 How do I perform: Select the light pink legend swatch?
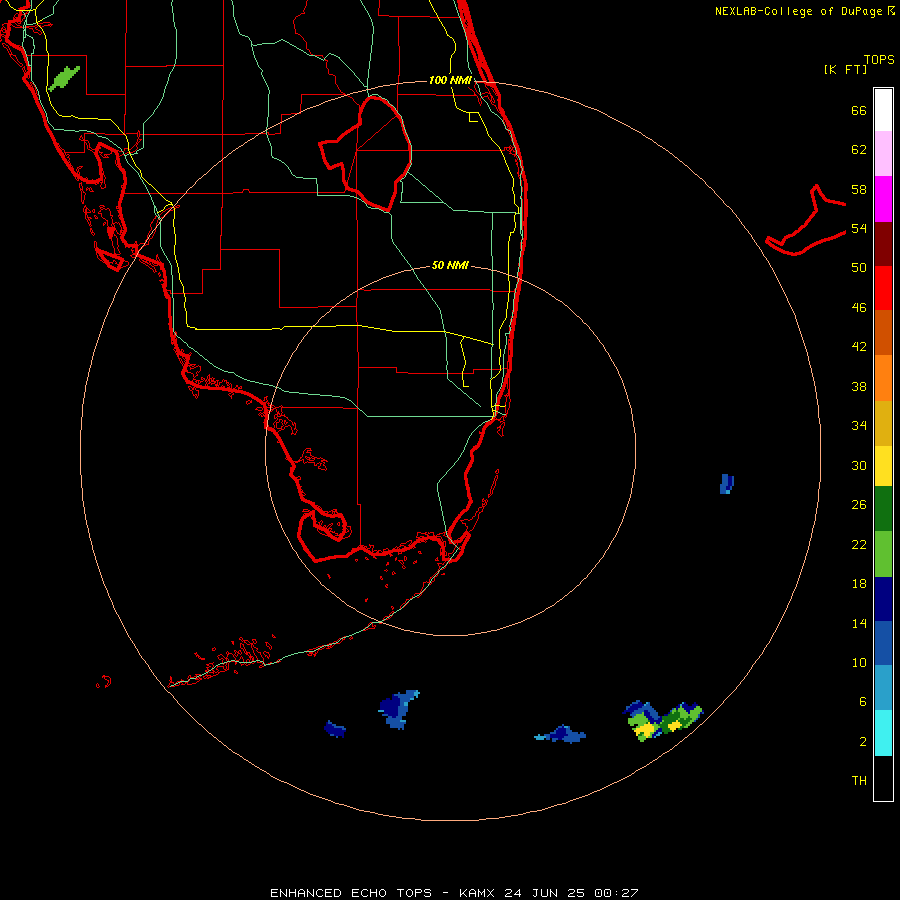[883, 153]
